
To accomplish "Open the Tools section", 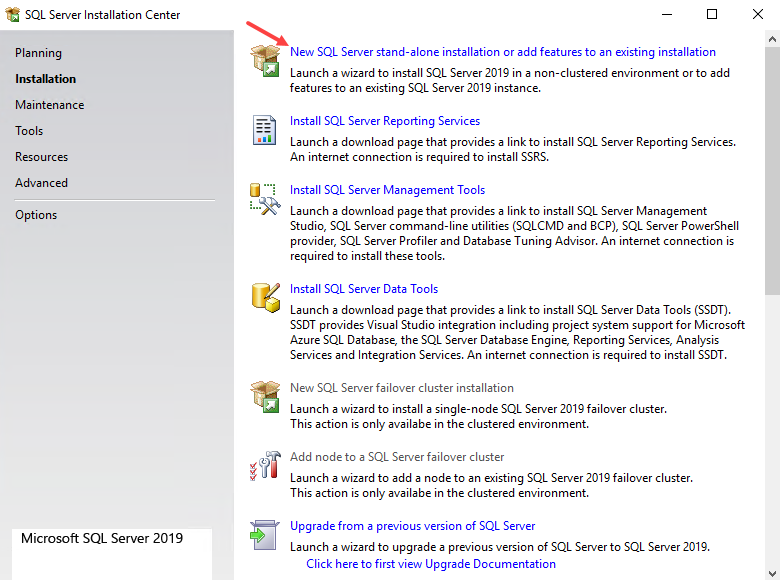I will pyautogui.click(x=29, y=130).
